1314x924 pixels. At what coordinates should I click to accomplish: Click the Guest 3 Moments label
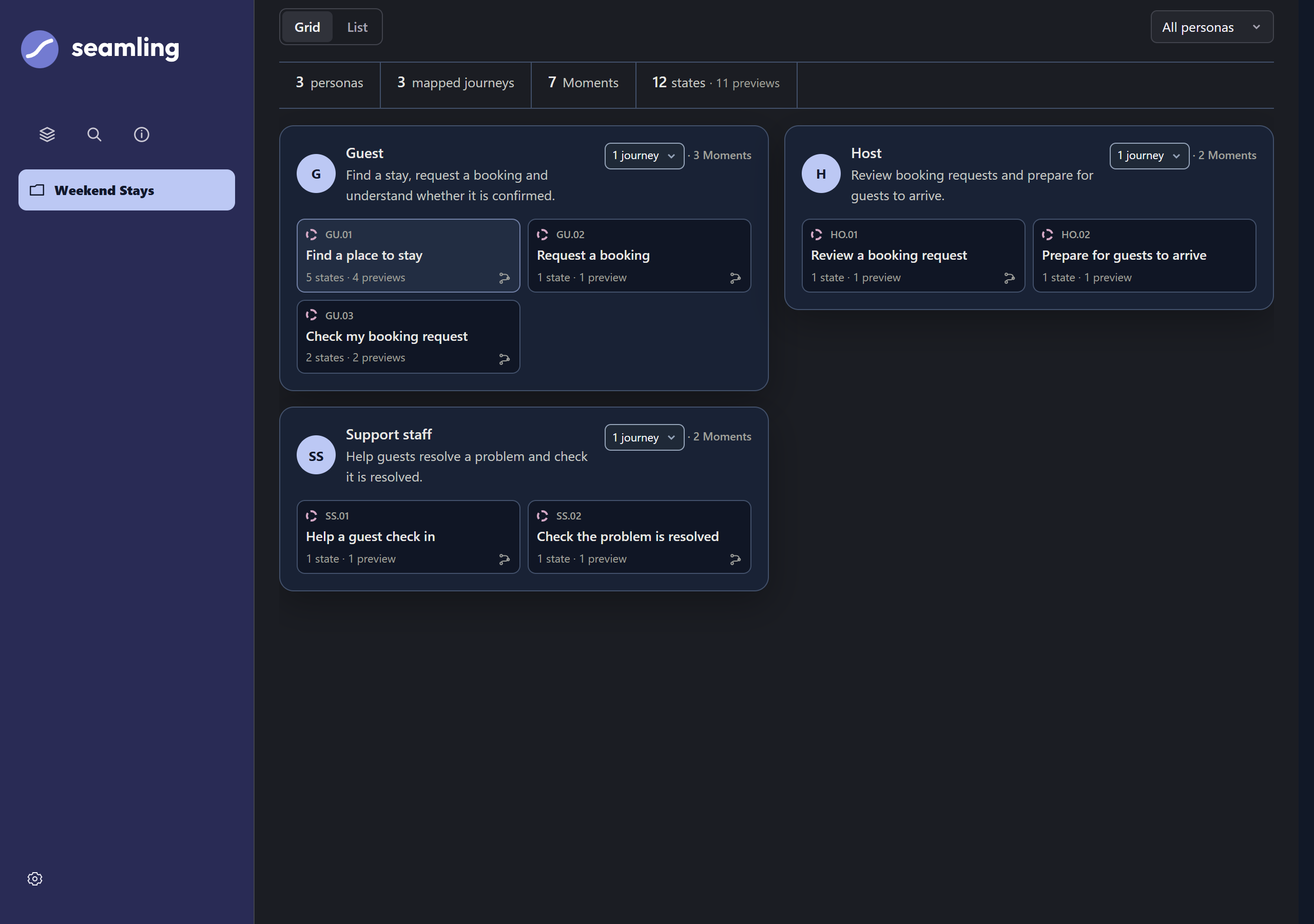click(722, 155)
